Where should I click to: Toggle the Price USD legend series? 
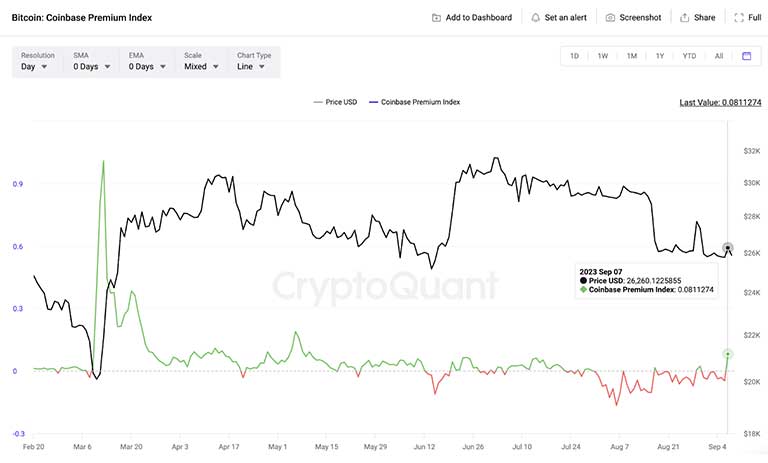coord(336,102)
